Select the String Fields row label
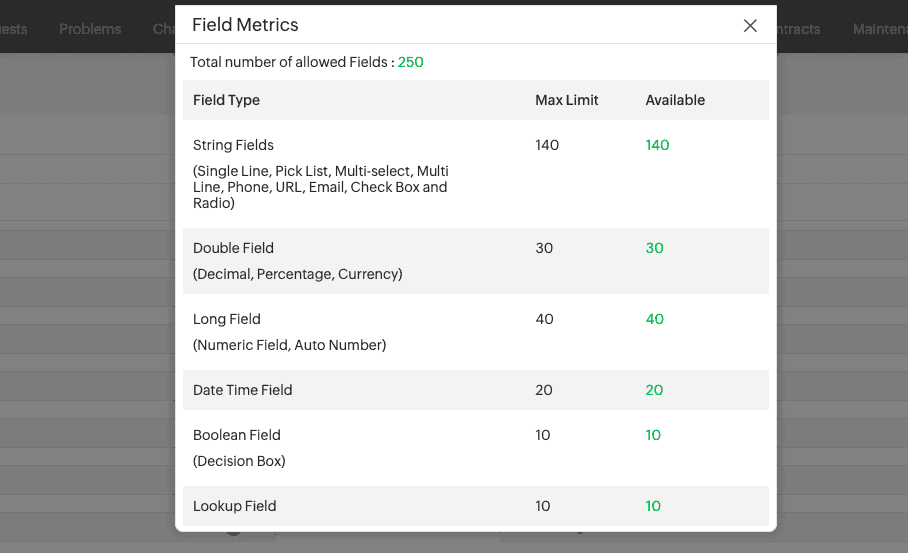Viewport: 908px width, 553px height. click(x=233, y=145)
